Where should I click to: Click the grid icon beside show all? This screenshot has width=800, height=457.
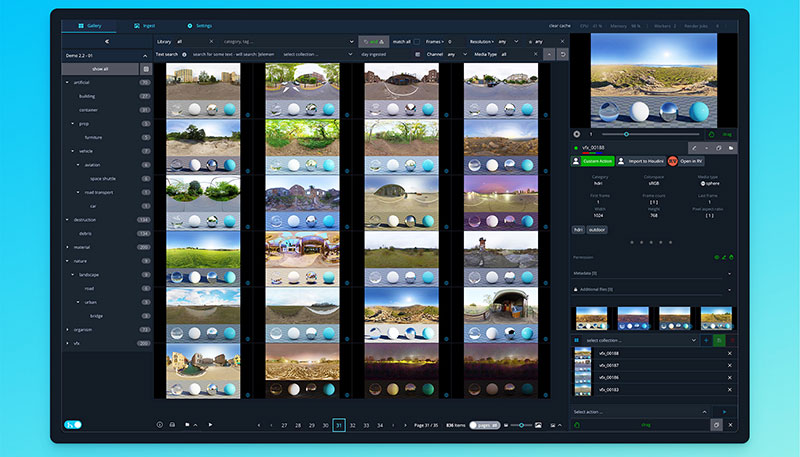[x=146, y=69]
